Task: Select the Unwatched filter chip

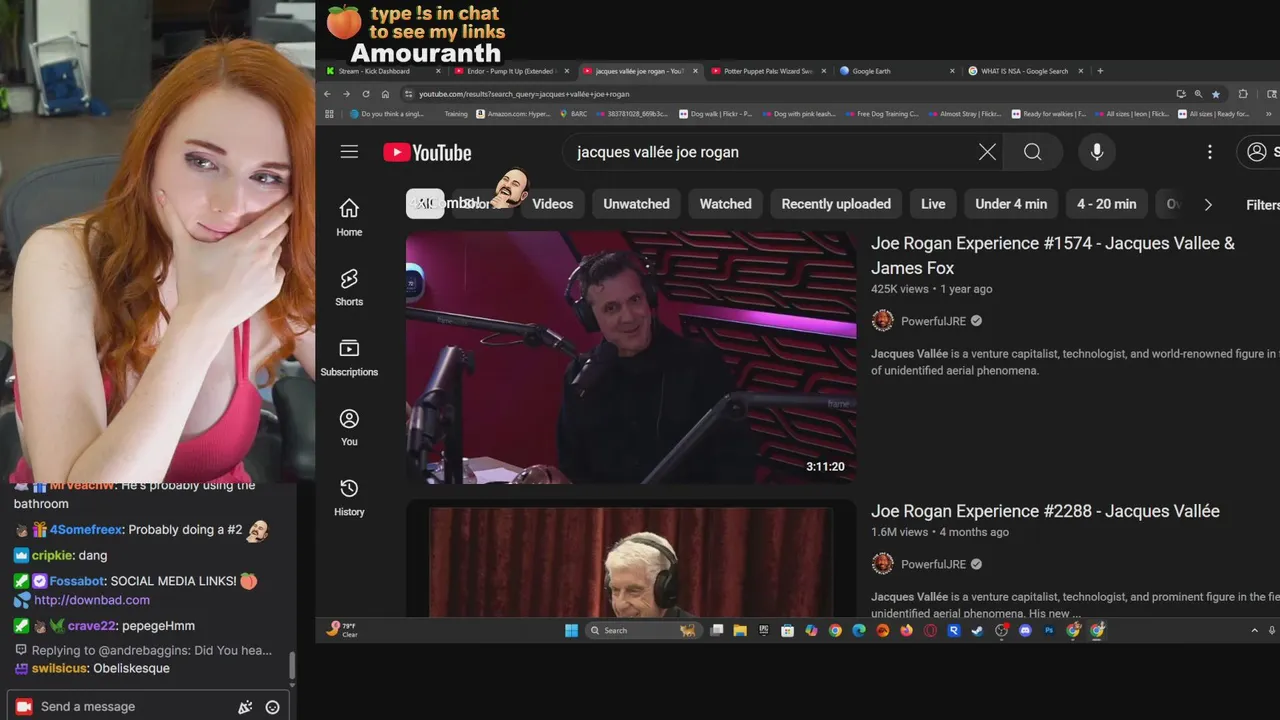Action: (x=636, y=204)
